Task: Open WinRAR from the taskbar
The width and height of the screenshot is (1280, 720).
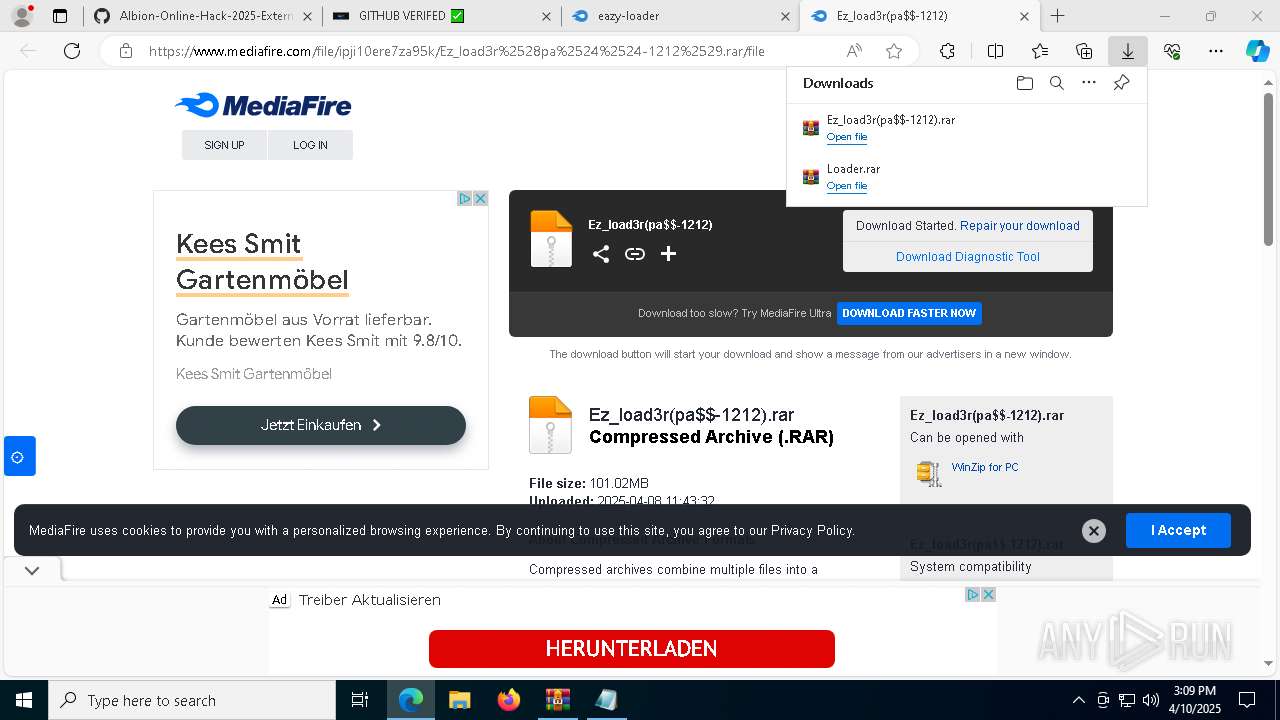Action: (558, 700)
